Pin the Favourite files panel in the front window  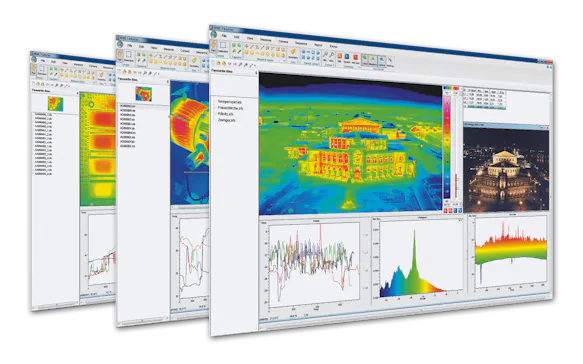tap(257, 73)
